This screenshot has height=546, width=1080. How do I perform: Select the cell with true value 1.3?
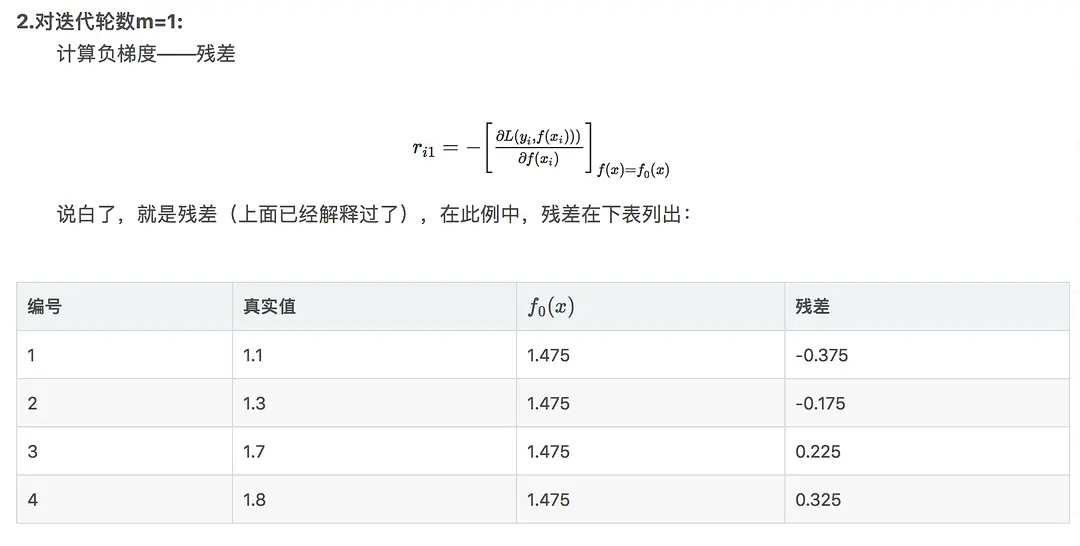[254, 403]
